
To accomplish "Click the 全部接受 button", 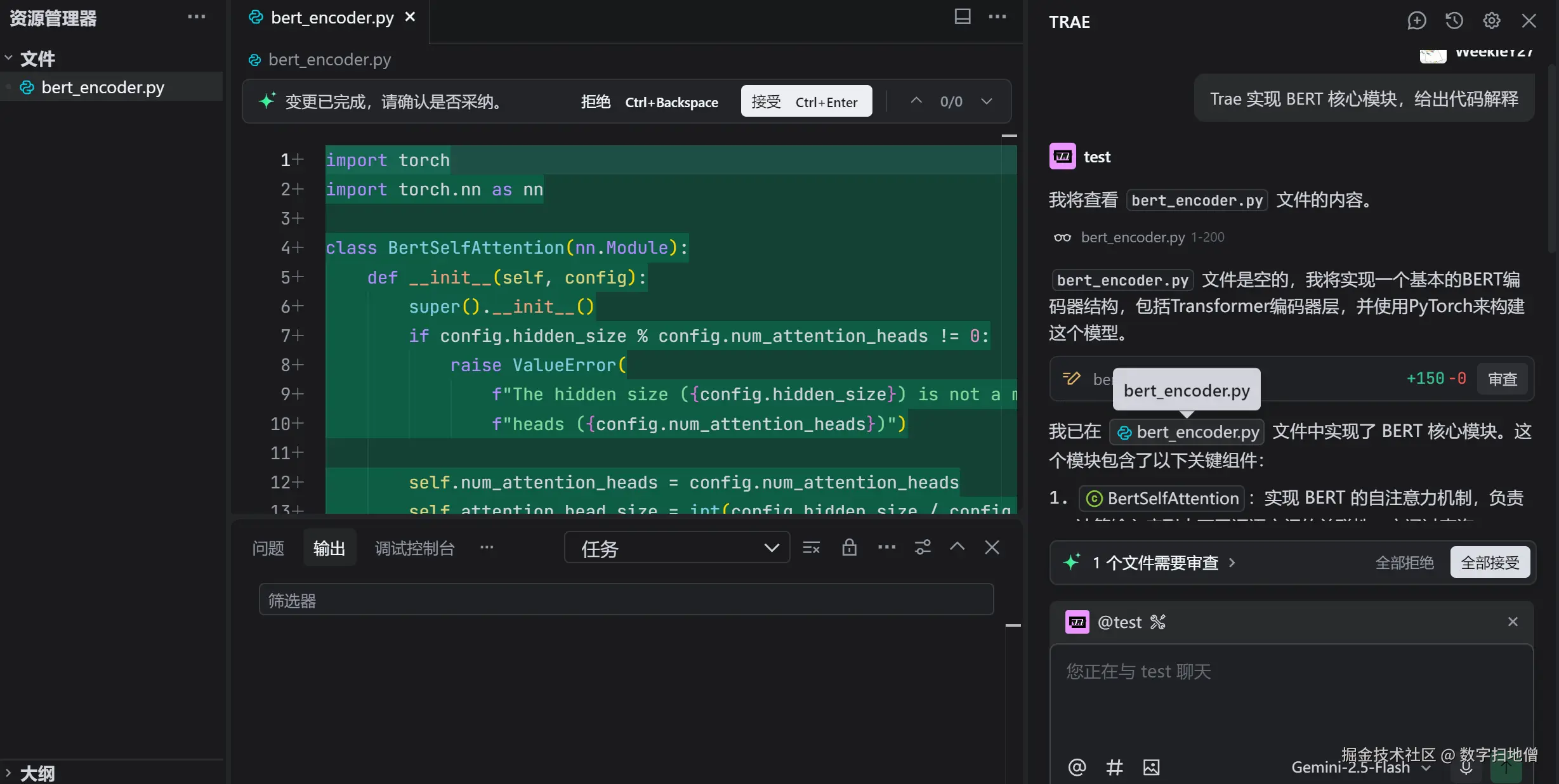I will tap(1489, 563).
